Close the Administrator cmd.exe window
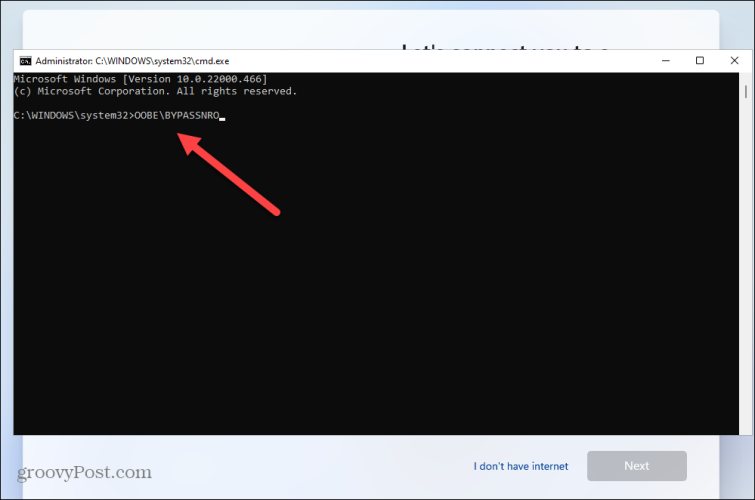755x500 pixels. pos(734,61)
